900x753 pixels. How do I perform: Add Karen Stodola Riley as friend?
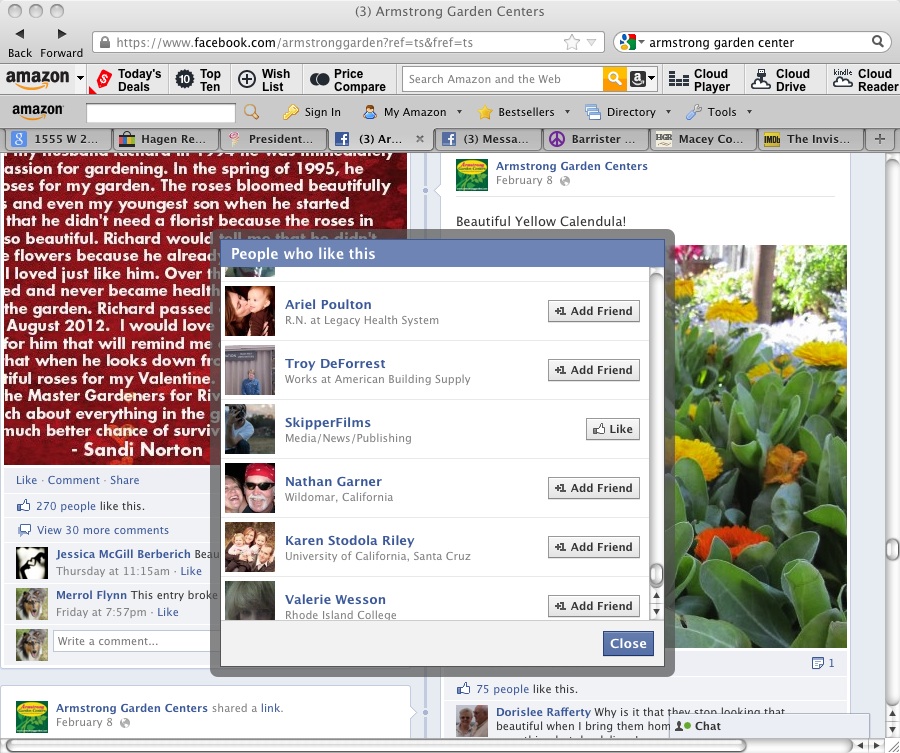[593, 548]
